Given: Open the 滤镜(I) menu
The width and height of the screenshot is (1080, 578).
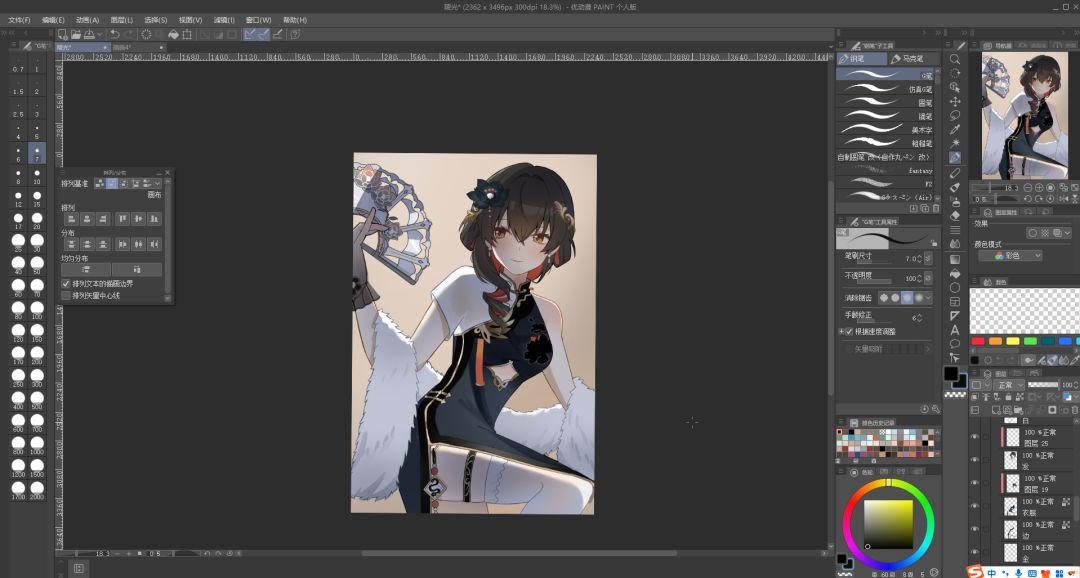Looking at the screenshot, I should pos(224,20).
